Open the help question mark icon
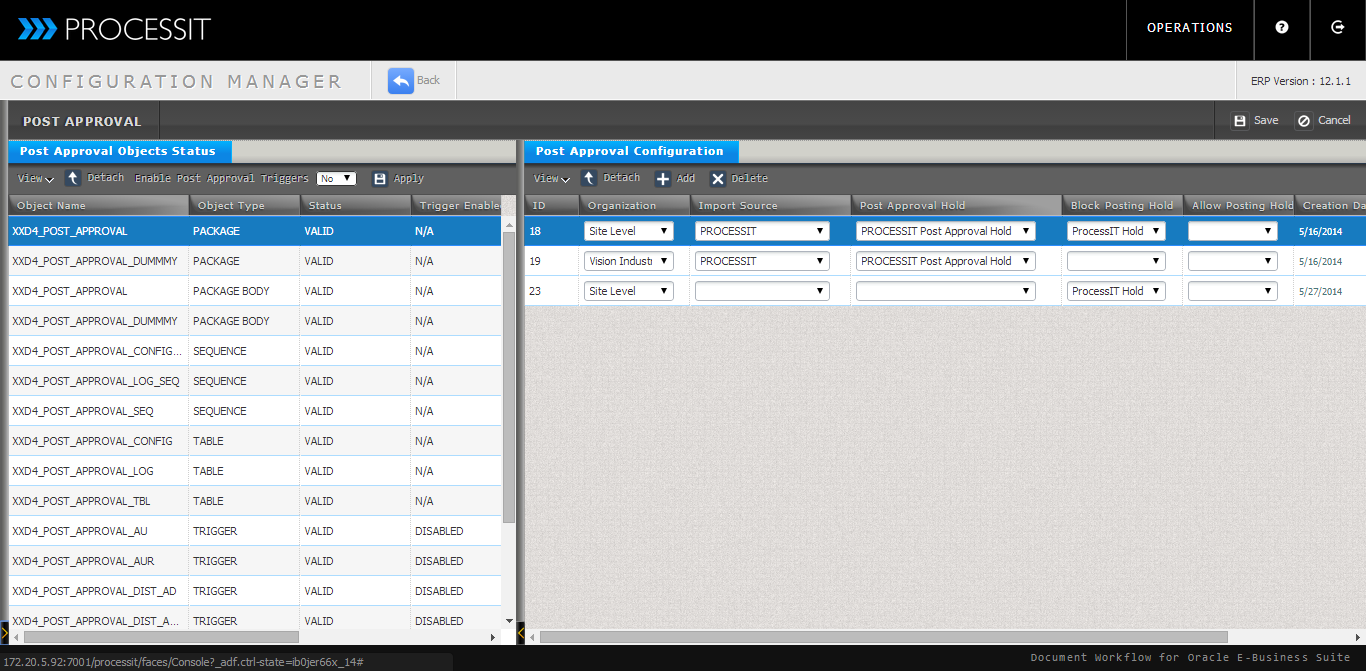1366x671 pixels. [1282, 28]
